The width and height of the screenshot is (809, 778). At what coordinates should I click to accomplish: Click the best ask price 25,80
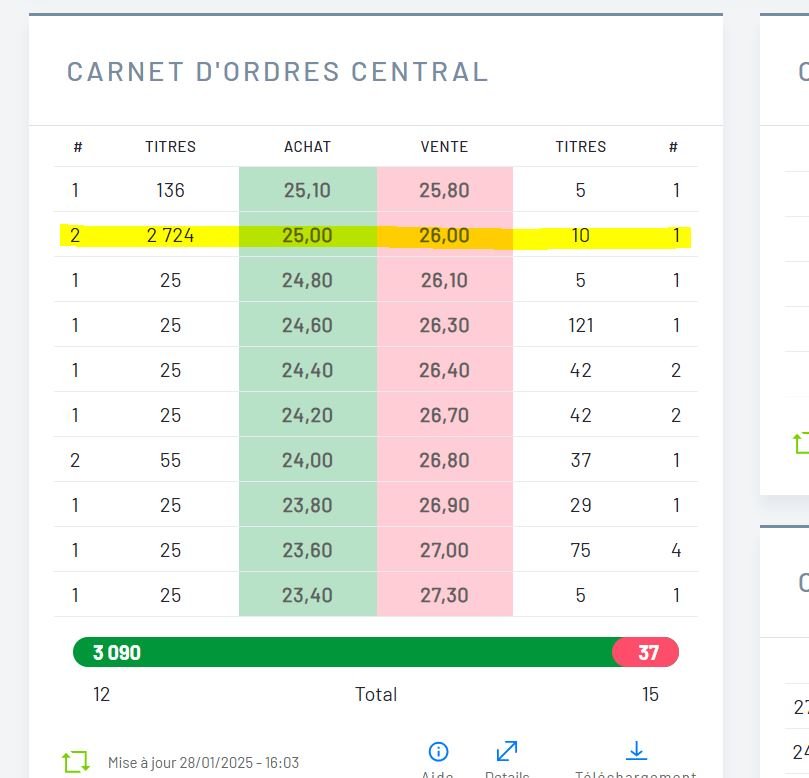(444, 190)
